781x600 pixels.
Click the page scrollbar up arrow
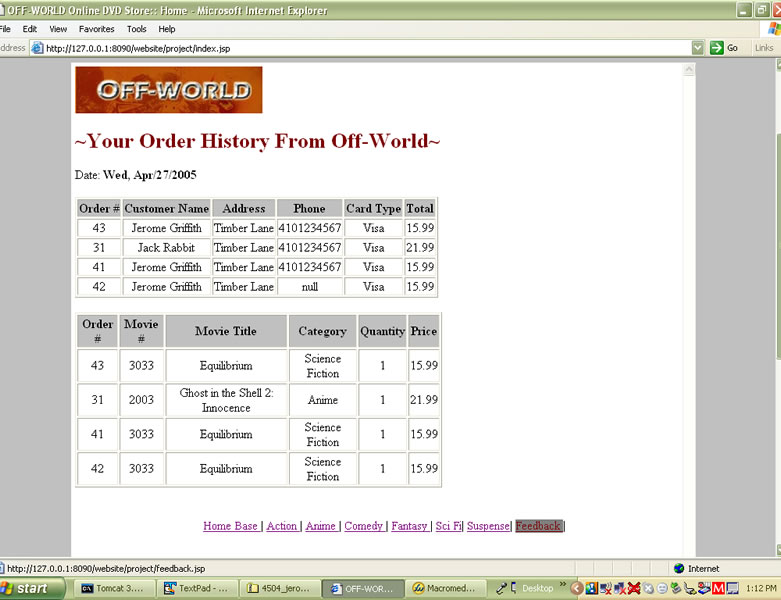coord(688,70)
